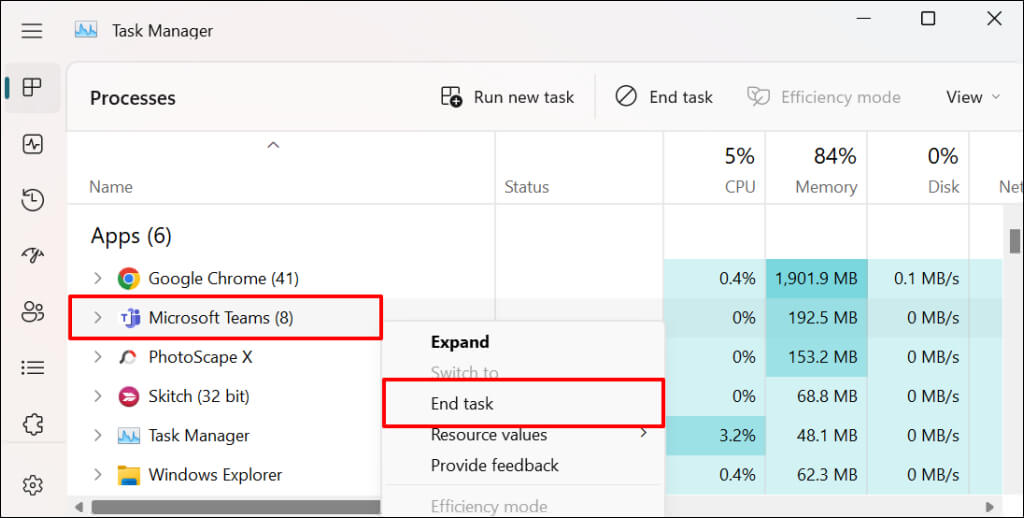Viewport: 1024px width, 518px height.
Task: Click Provide feedback menu entry
Action: (494, 465)
